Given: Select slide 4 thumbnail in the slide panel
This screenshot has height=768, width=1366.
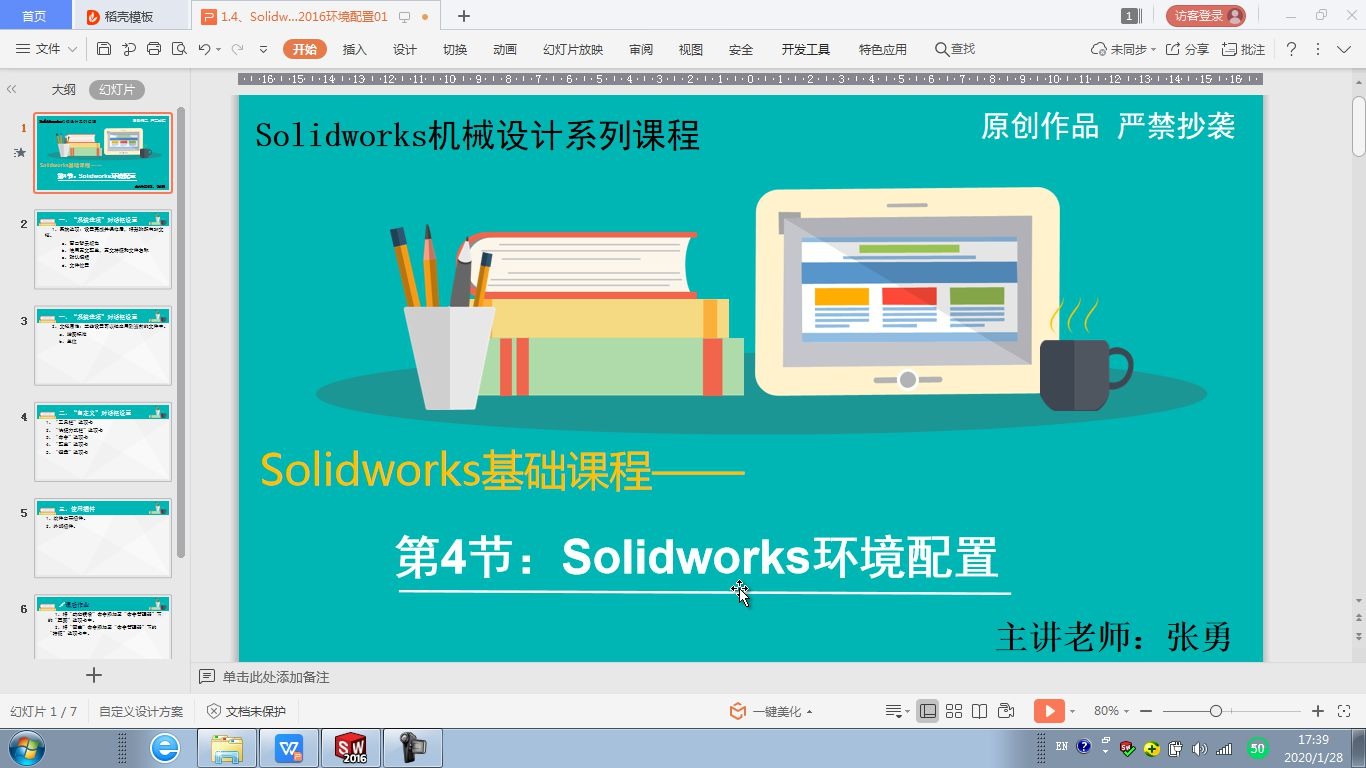Looking at the screenshot, I should [103, 440].
